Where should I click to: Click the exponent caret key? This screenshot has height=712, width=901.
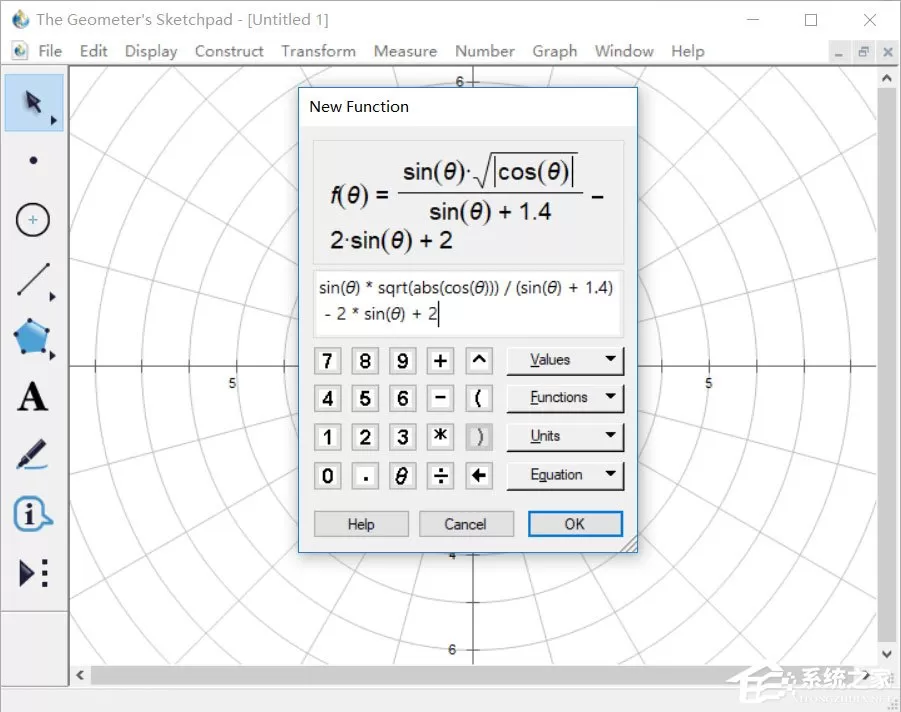pyautogui.click(x=479, y=361)
